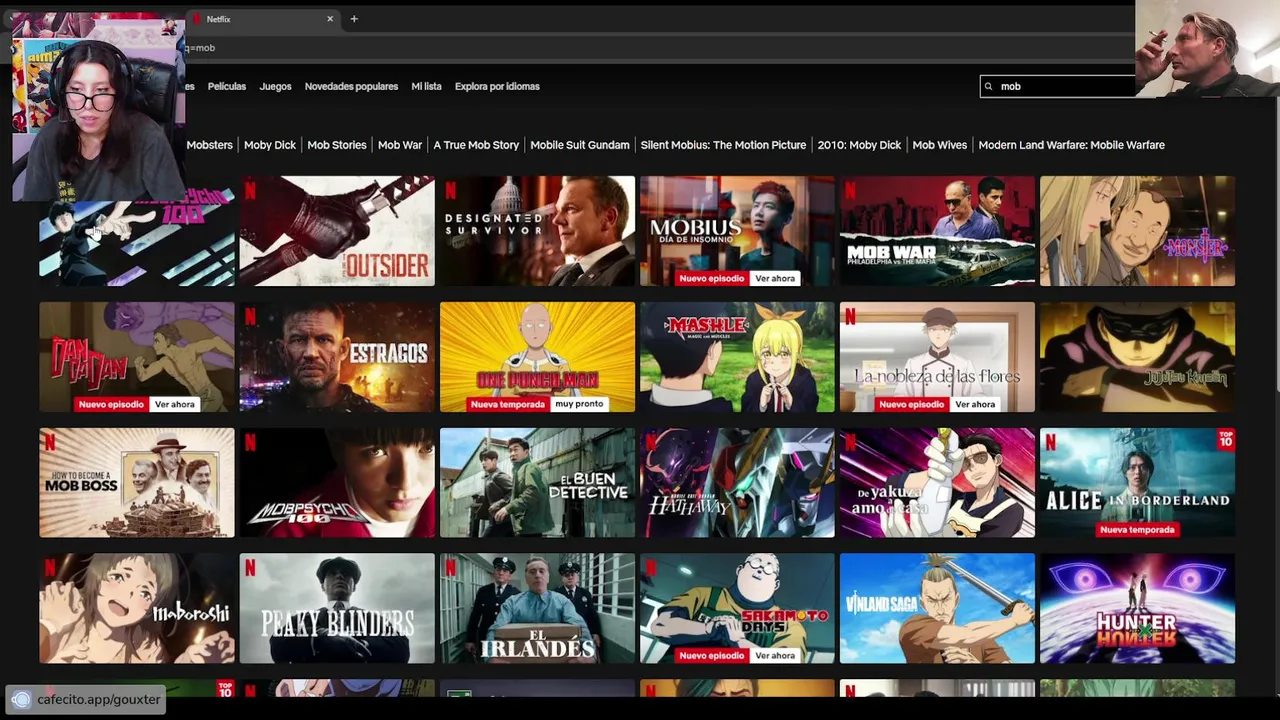Open the Hunter x Hunter thumbnail
The height and width of the screenshot is (720, 1280).
pyautogui.click(x=1137, y=609)
